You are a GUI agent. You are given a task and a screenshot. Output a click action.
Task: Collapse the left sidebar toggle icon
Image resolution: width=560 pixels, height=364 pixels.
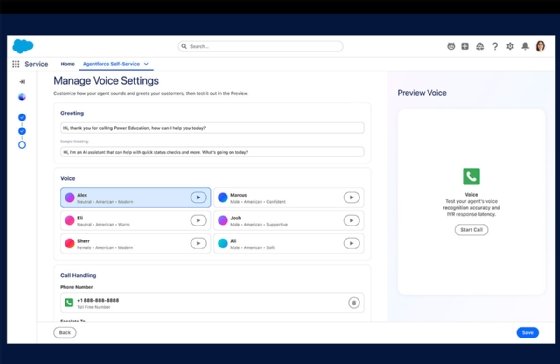[x=22, y=82]
